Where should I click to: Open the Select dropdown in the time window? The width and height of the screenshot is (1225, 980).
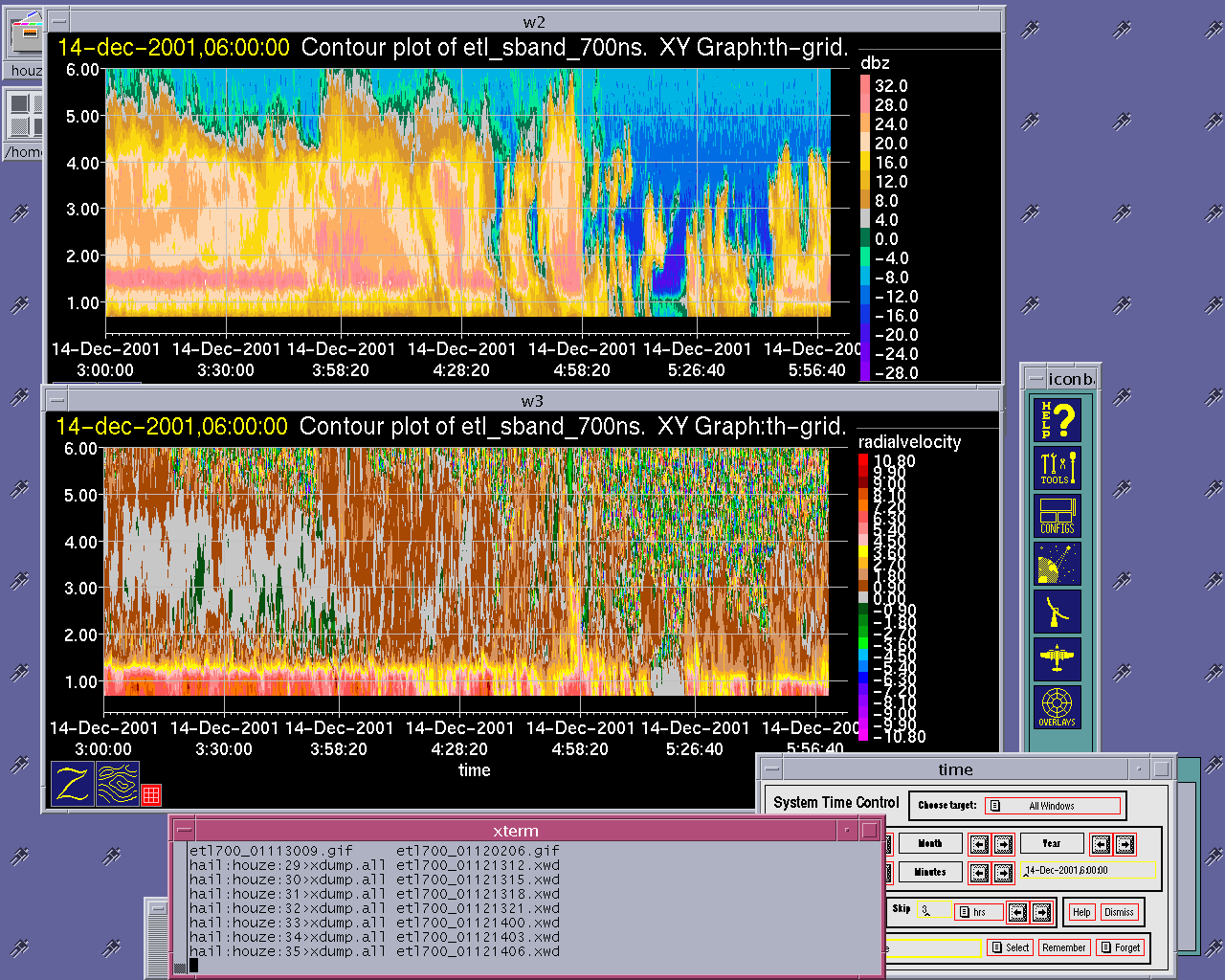(x=1010, y=947)
